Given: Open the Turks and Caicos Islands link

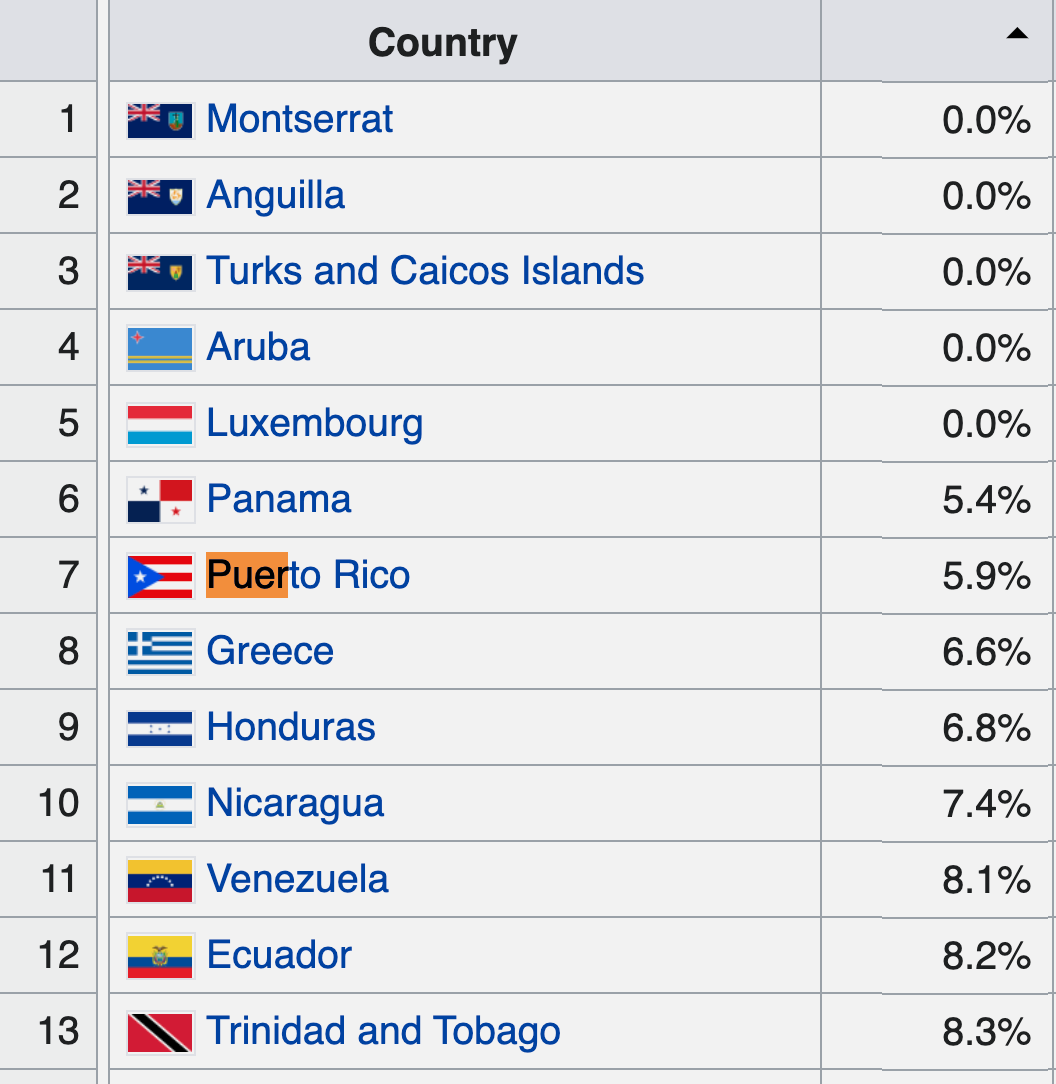Looking at the screenshot, I should [425, 271].
